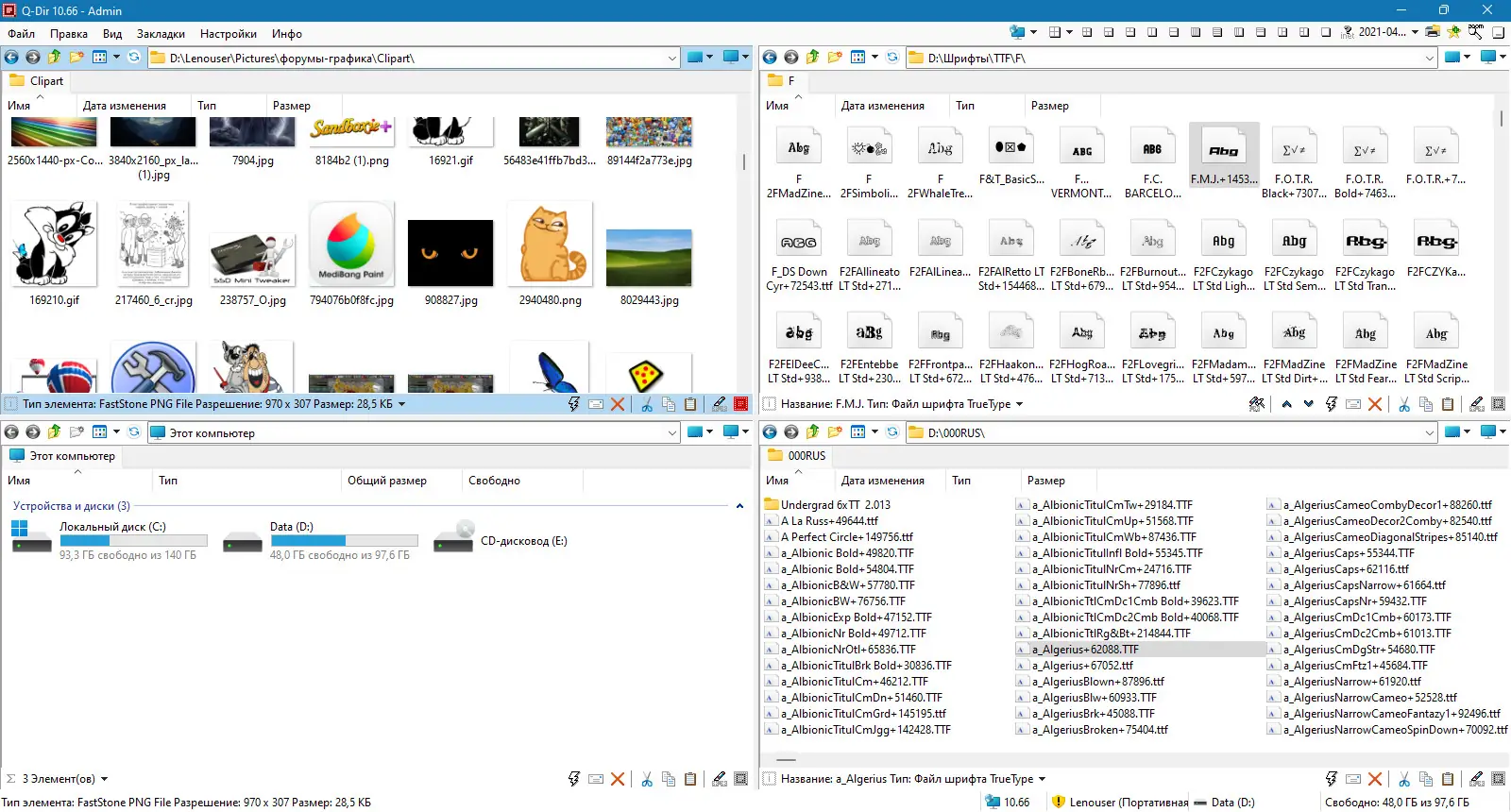Image resolution: width=1511 pixels, height=812 pixels.
Task: Refresh the Этот компьютер pane
Action: 134,432
